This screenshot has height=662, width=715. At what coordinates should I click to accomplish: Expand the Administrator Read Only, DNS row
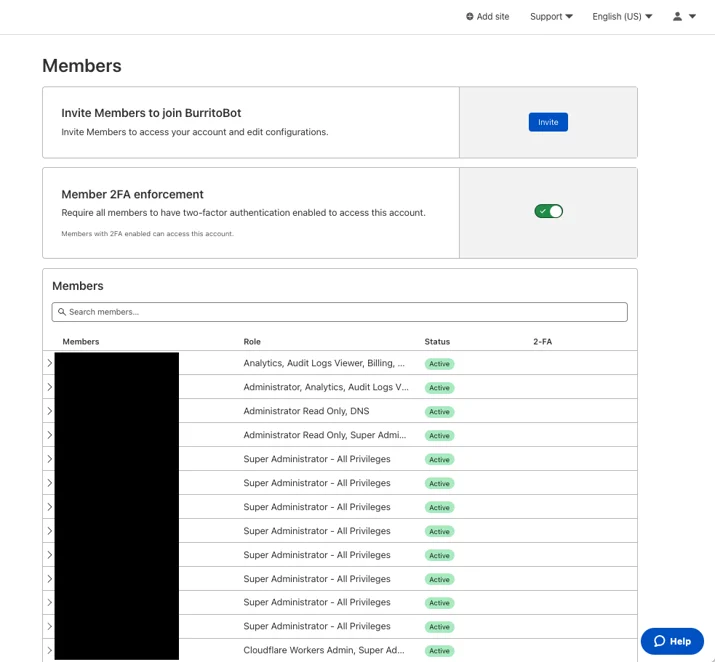tap(49, 411)
